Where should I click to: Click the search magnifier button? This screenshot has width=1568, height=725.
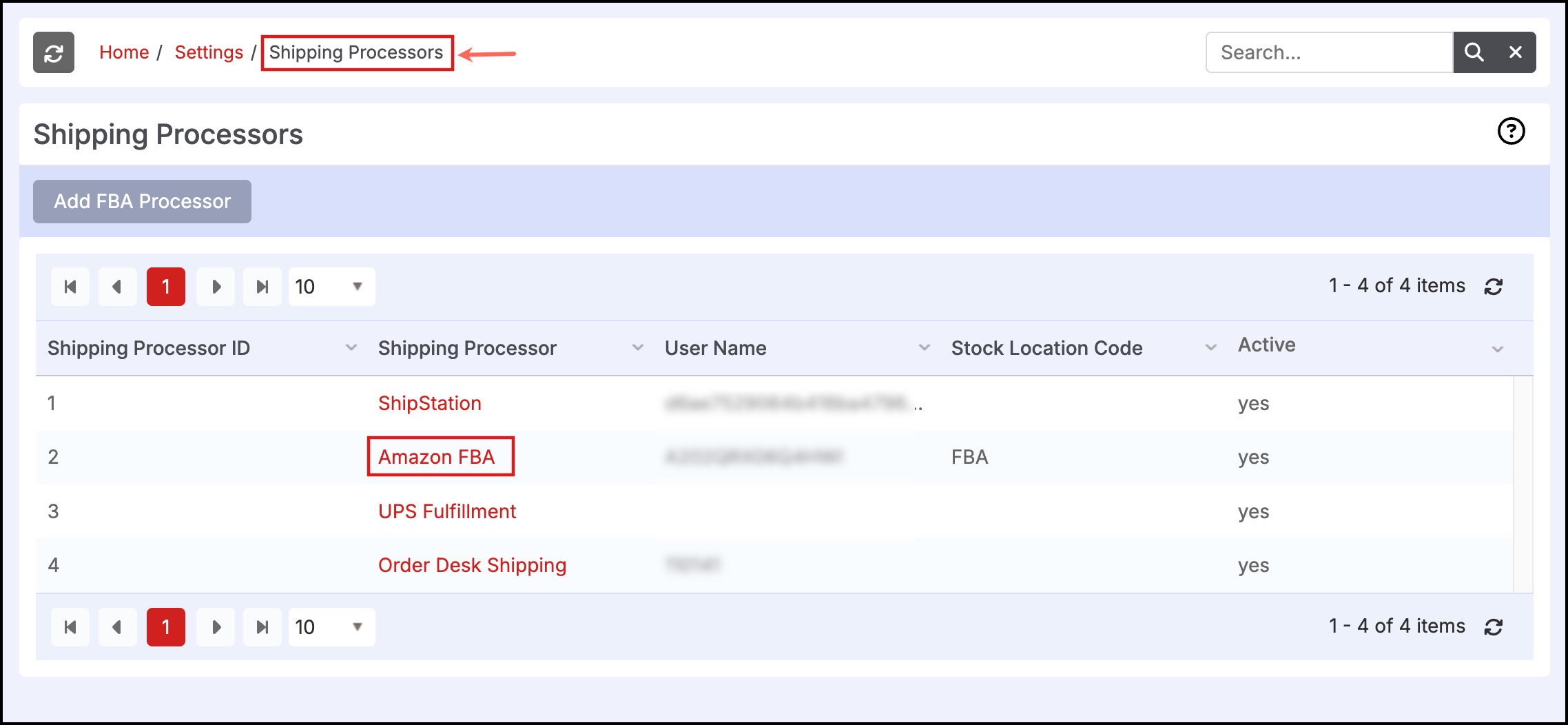pos(1474,52)
